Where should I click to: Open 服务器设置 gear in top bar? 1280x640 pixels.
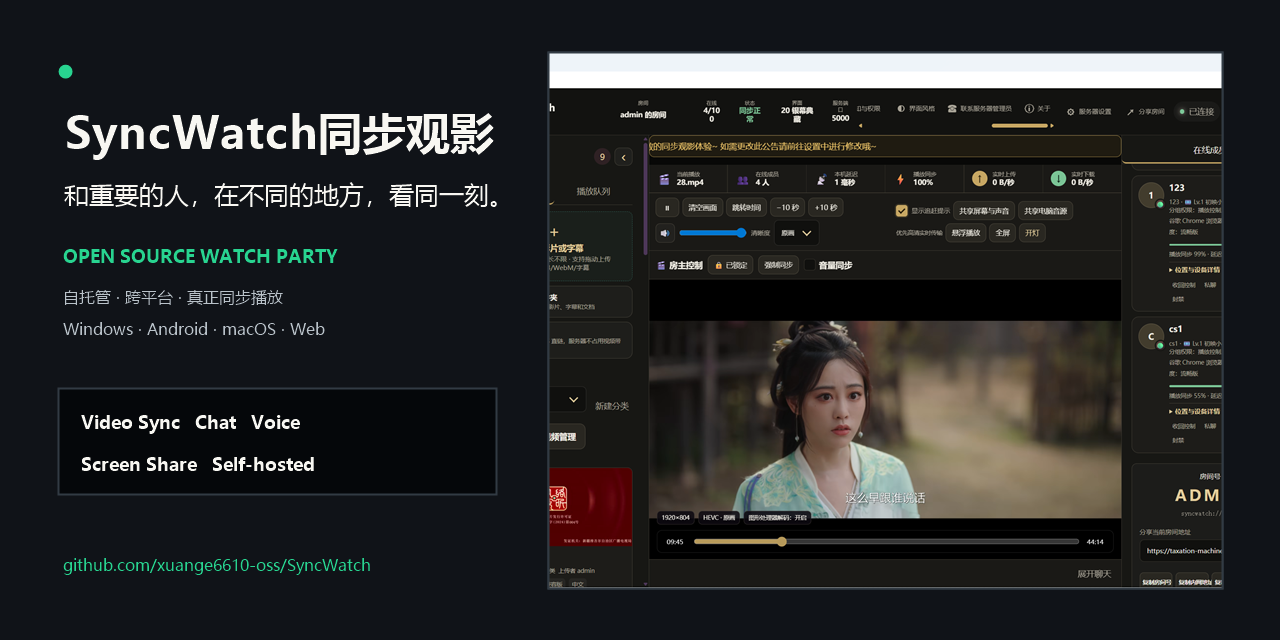click(1089, 112)
